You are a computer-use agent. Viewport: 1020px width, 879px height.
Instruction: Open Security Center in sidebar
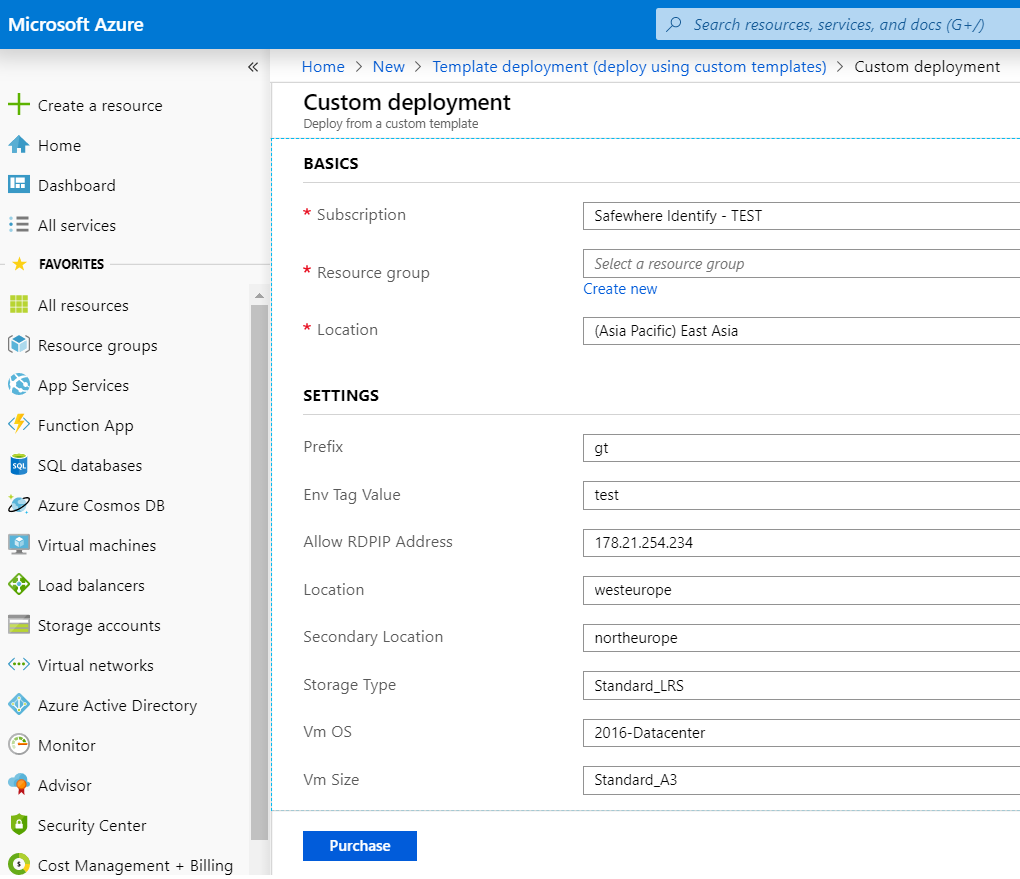click(x=92, y=826)
